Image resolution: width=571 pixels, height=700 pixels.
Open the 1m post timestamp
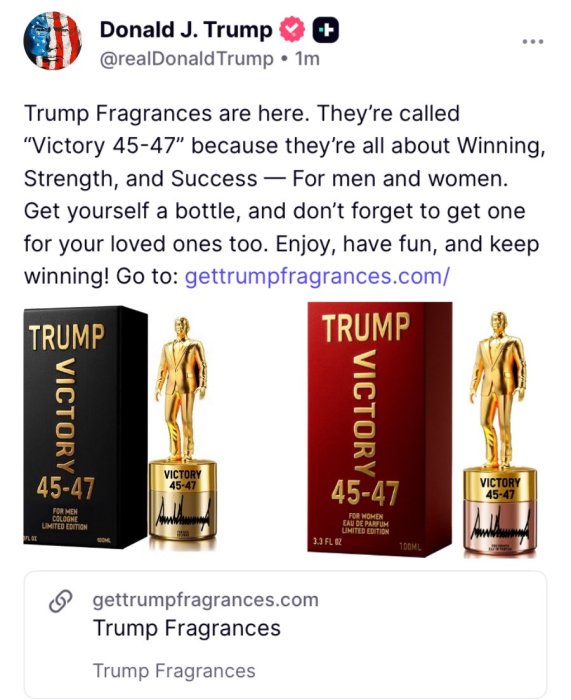[307, 58]
